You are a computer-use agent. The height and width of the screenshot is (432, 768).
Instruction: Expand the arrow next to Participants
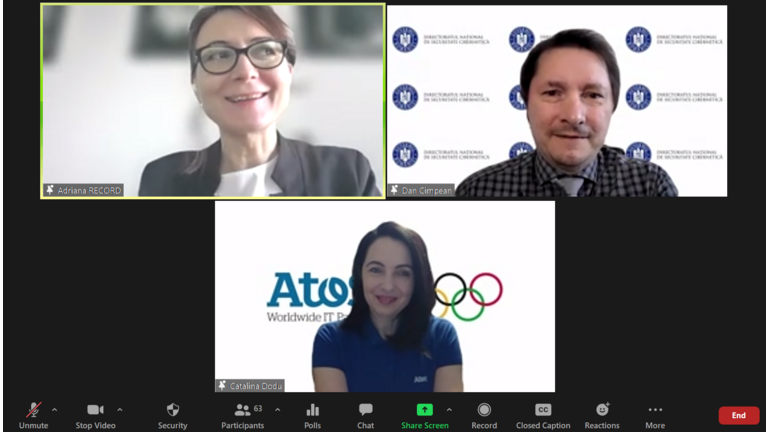277,409
